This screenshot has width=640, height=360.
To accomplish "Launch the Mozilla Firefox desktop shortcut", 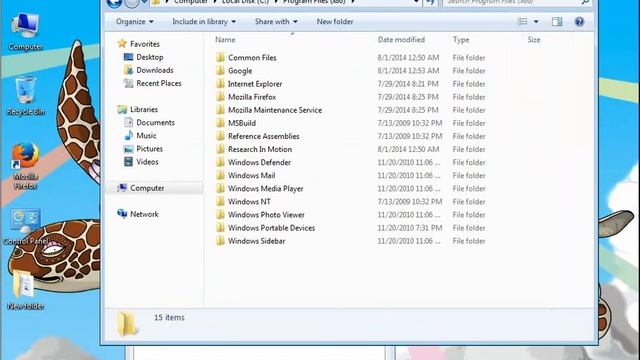I will tap(25, 165).
